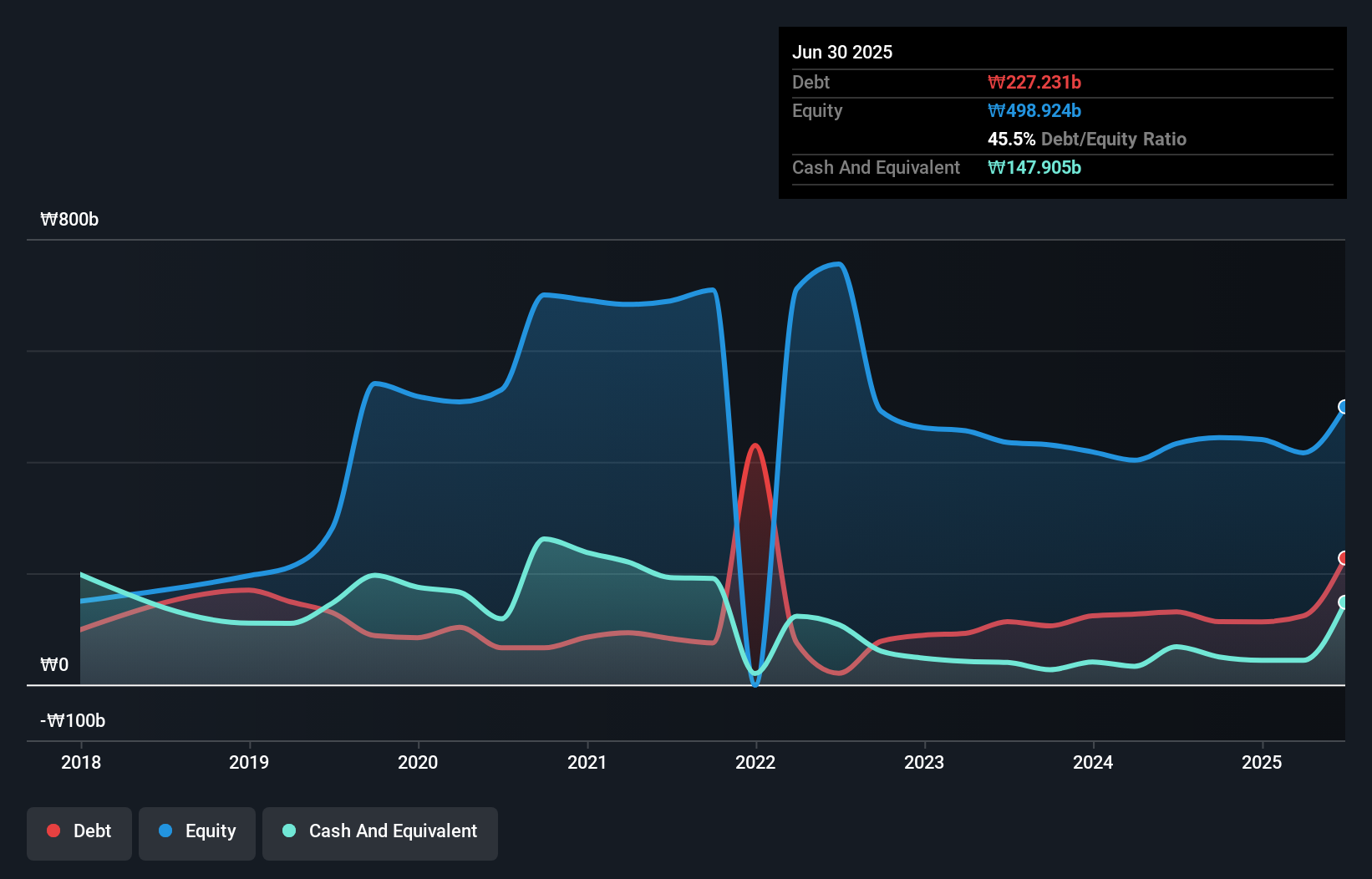1372x879 pixels.
Task: Select the 2025 year label on the axis
Action: click(1263, 762)
